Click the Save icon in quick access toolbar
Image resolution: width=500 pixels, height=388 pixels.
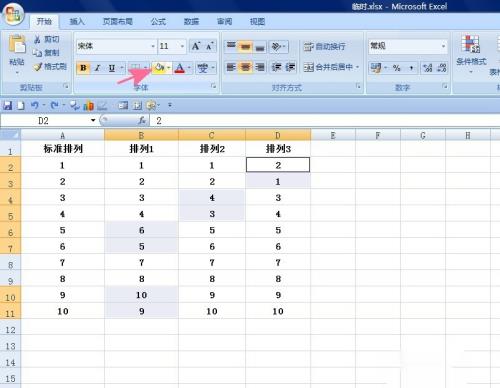click(8, 106)
